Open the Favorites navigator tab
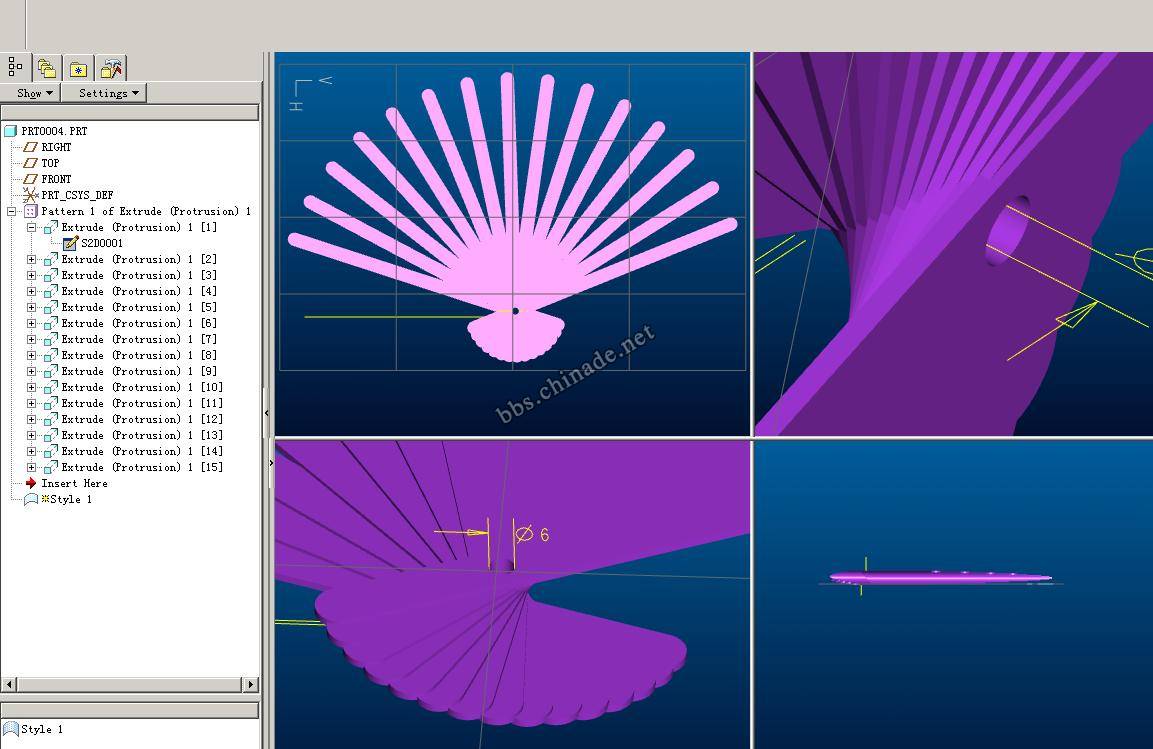This screenshot has height=749, width=1153. pos(79,68)
